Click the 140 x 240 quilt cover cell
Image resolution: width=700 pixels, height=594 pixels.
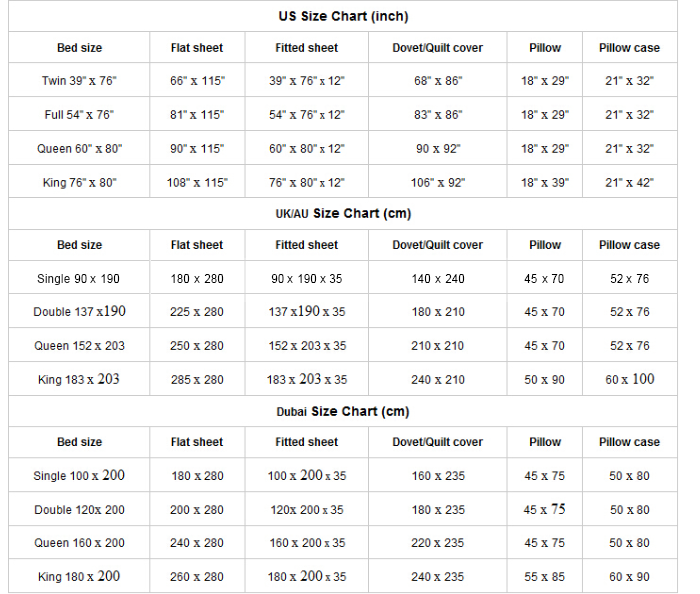click(x=438, y=279)
